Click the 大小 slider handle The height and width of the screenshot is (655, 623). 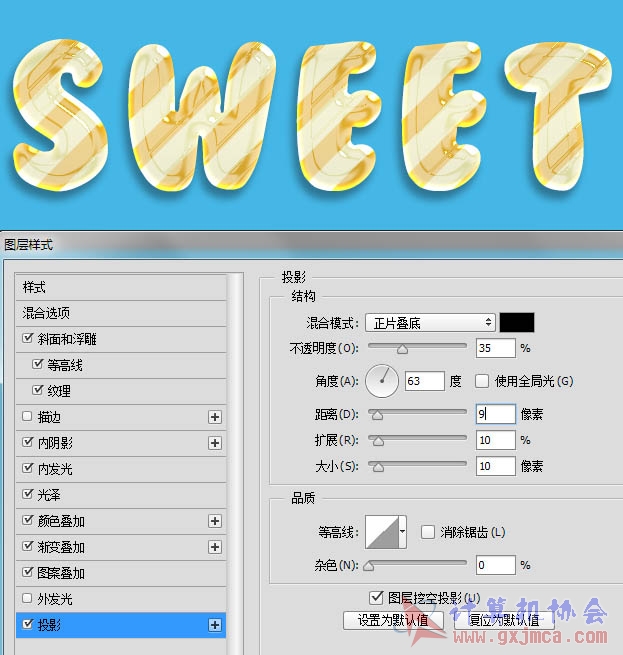pos(378,467)
